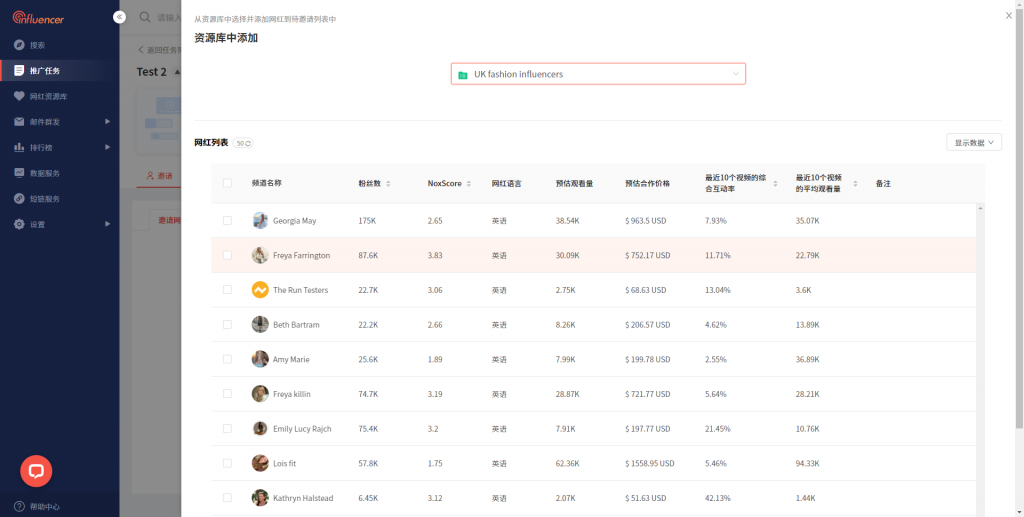Image resolution: width=1024 pixels, height=517 pixels.
Task: Click the orange chat support bubble icon
Action: [x=36, y=470]
